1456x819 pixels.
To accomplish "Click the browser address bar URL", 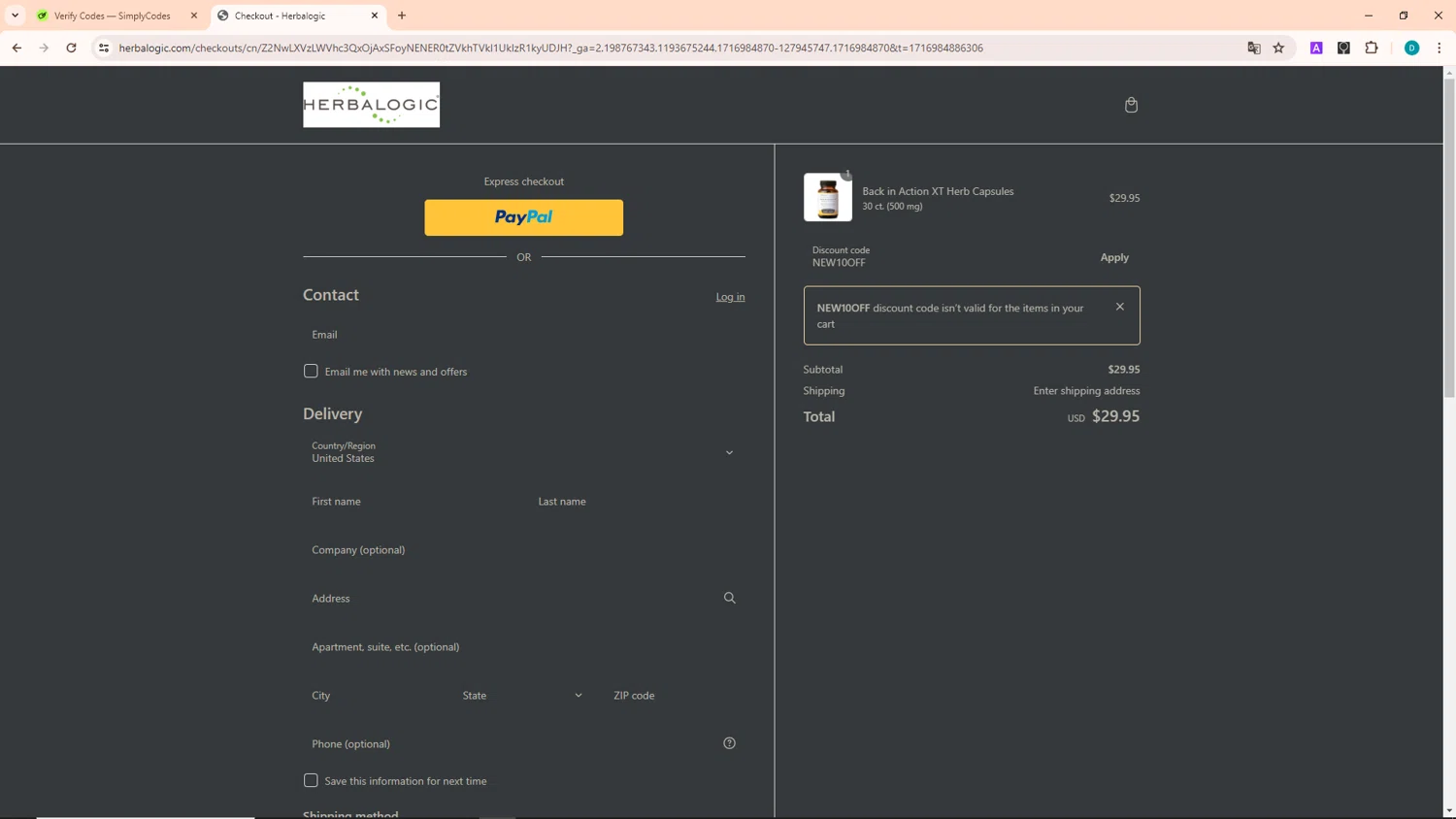I will tap(550, 48).
